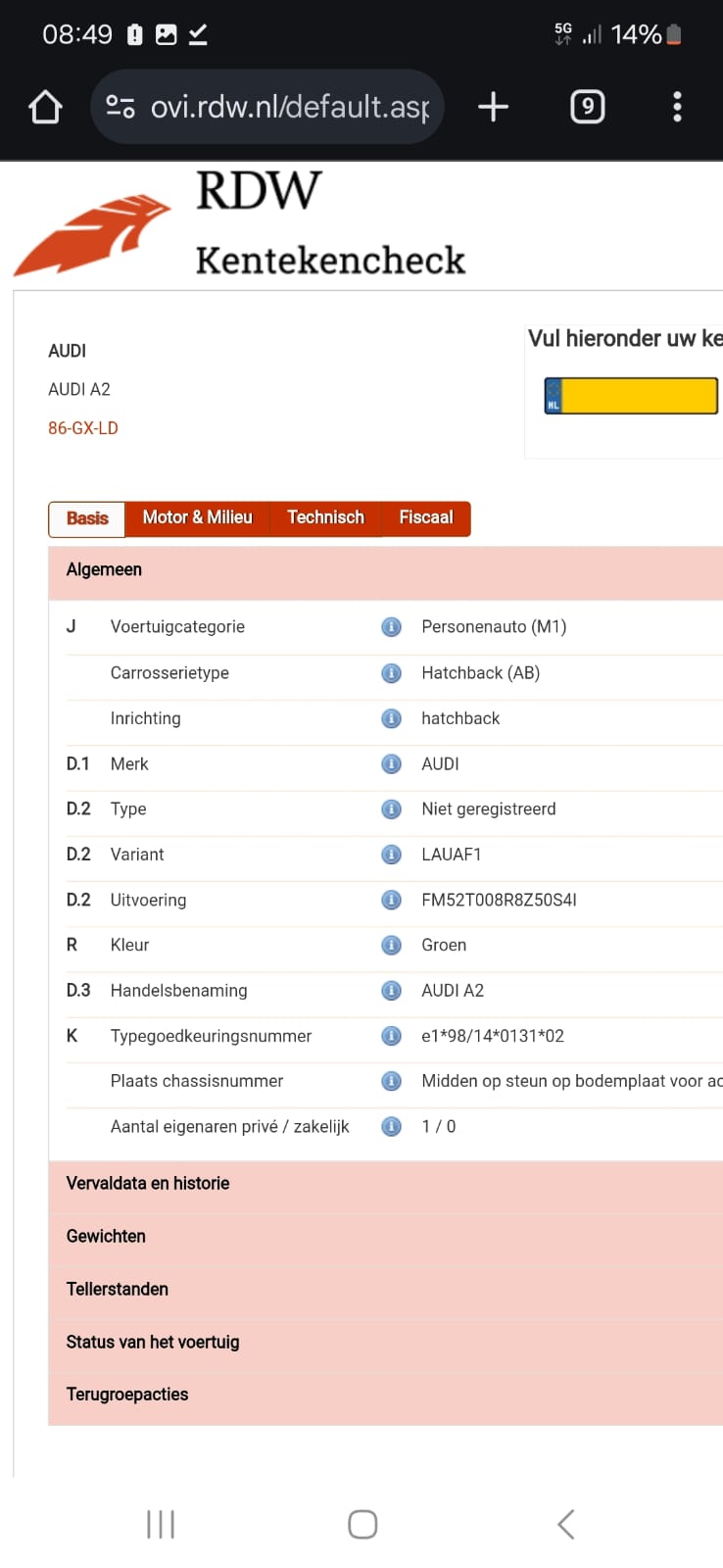
Task: Open status bar screenshot notification icon
Action: [x=167, y=35]
